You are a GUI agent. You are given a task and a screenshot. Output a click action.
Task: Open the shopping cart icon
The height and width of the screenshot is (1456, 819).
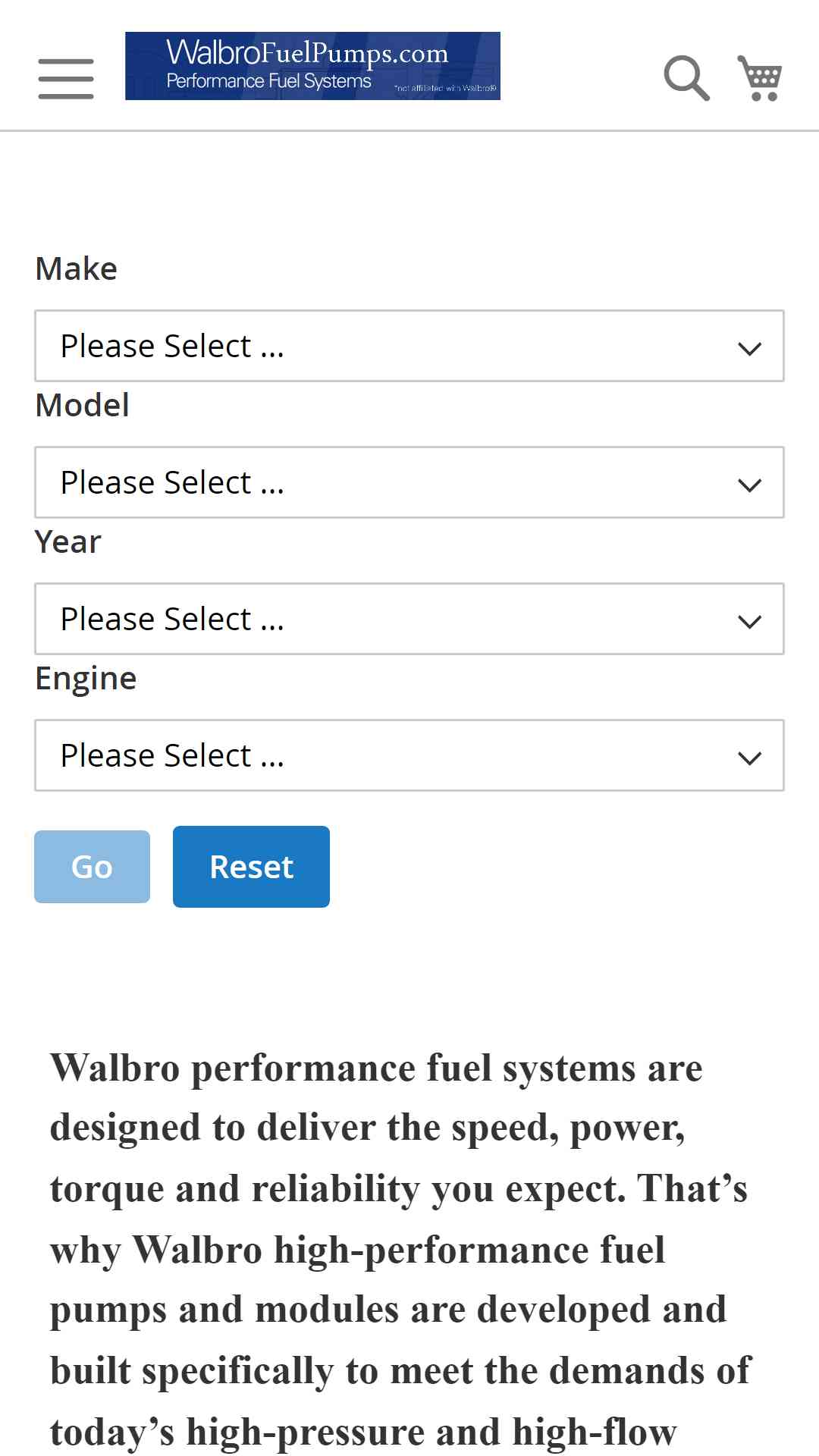760,78
